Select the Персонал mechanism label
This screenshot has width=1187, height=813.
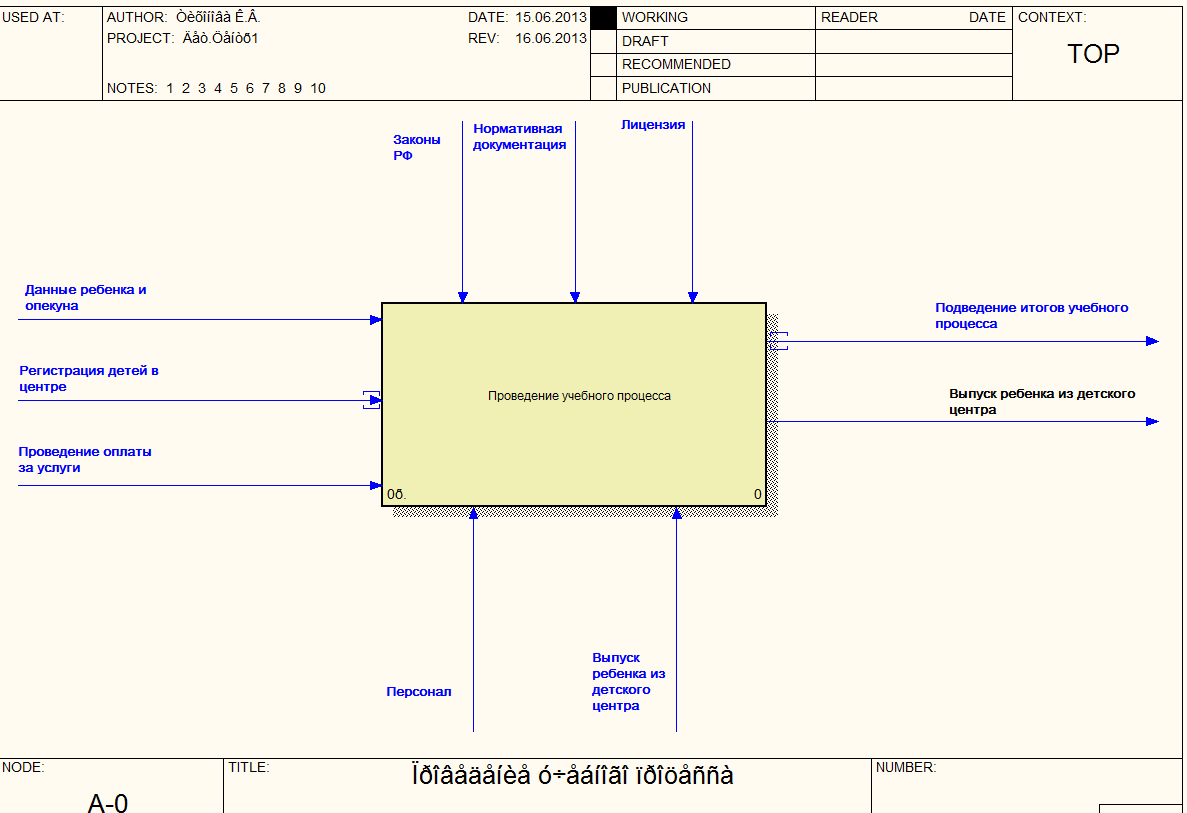pos(419,692)
